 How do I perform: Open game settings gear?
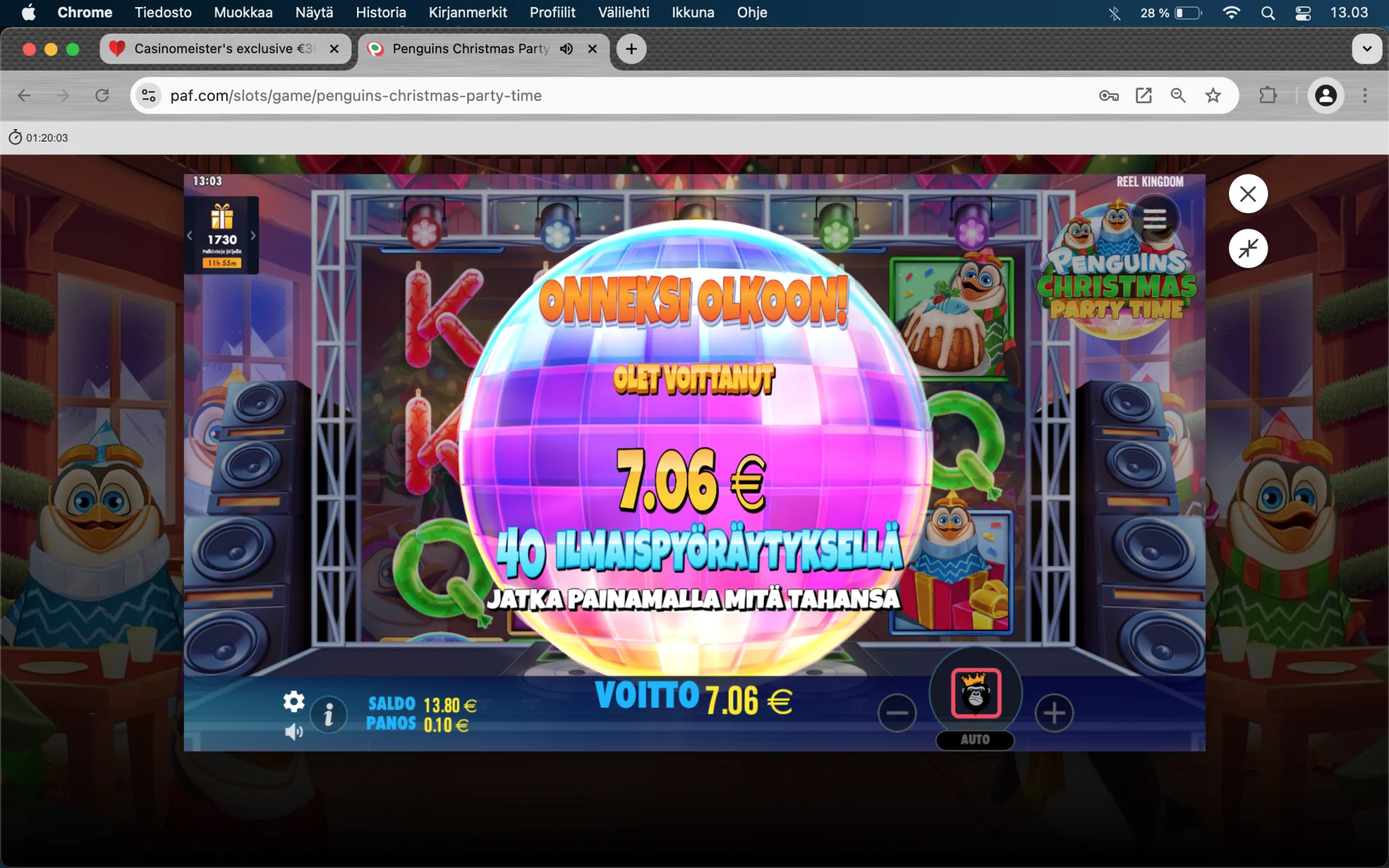click(294, 701)
